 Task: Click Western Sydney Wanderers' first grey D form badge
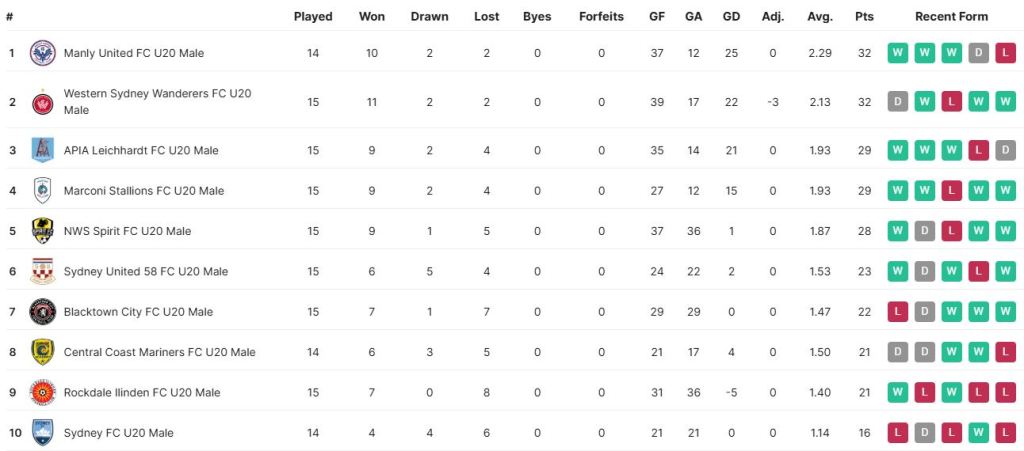[x=898, y=102]
